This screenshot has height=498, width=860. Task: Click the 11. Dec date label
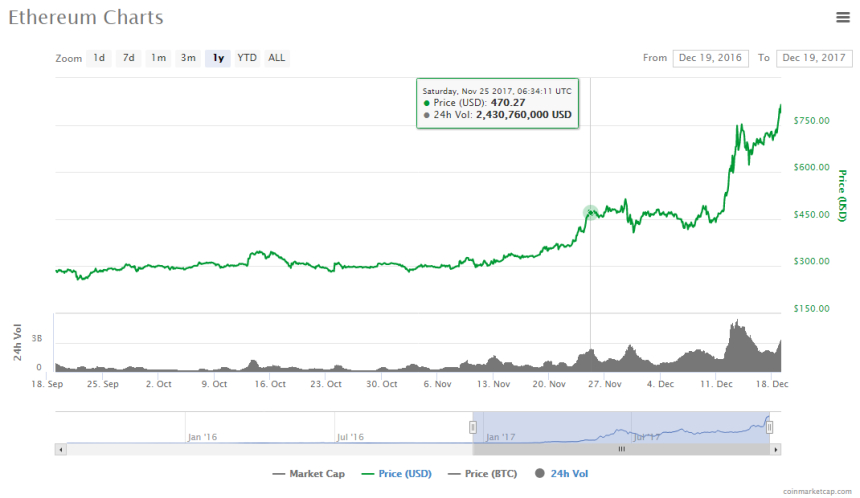point(716,384)
